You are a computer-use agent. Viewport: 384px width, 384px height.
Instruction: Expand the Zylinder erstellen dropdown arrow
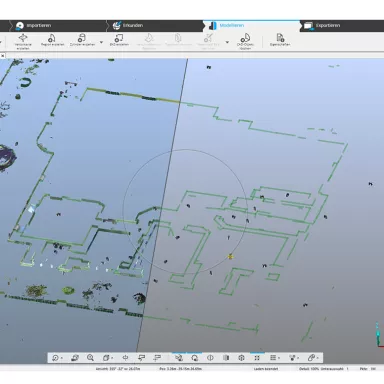tap(101, 42)
